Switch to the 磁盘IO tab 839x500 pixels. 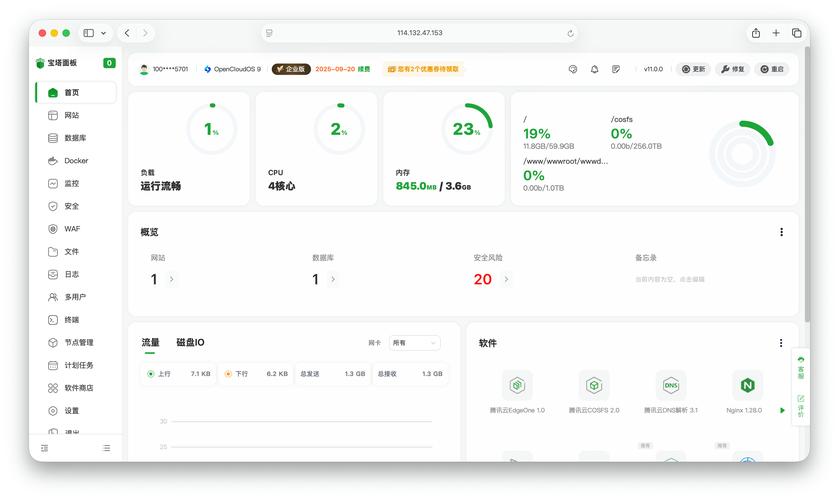190,343
